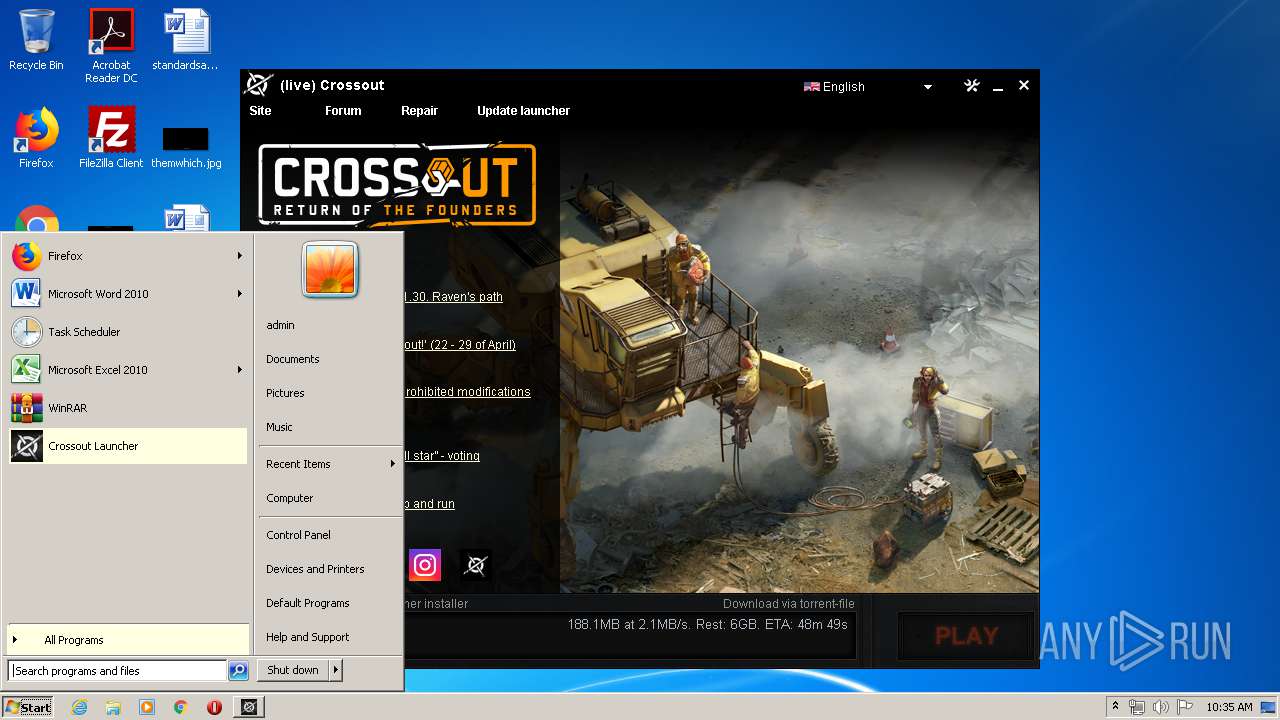Open Site menu in Crossout launcher
The image size is (1280, 720).
[x=260, y=111]
